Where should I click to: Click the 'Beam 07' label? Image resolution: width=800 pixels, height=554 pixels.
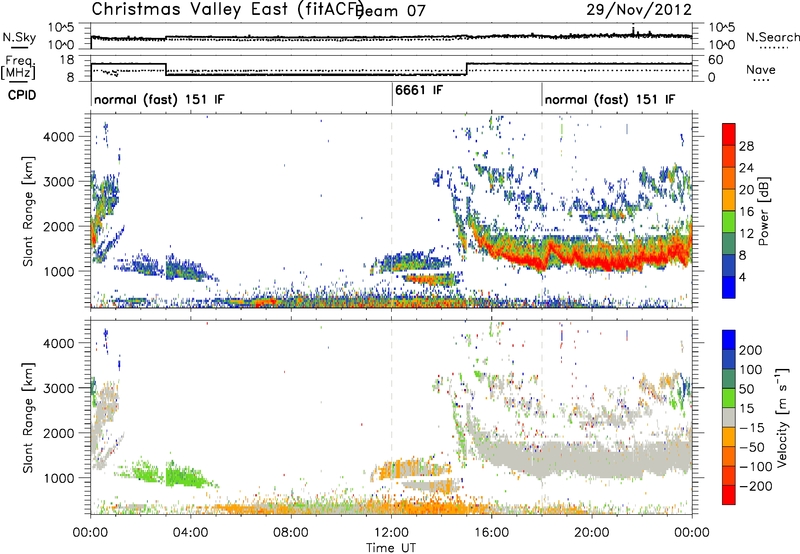point(391,11)
